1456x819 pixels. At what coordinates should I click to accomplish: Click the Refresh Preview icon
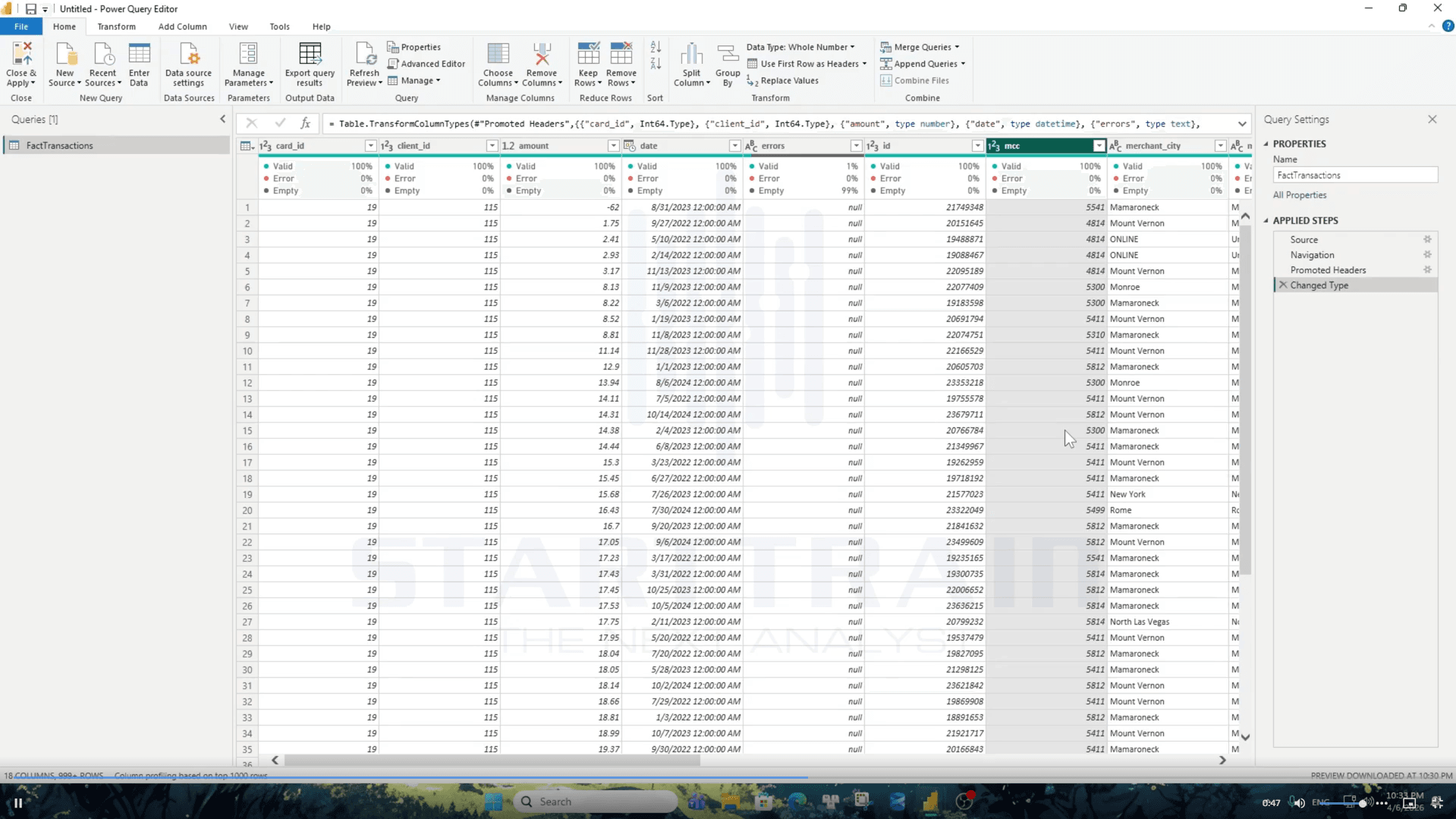coord(364,65)
